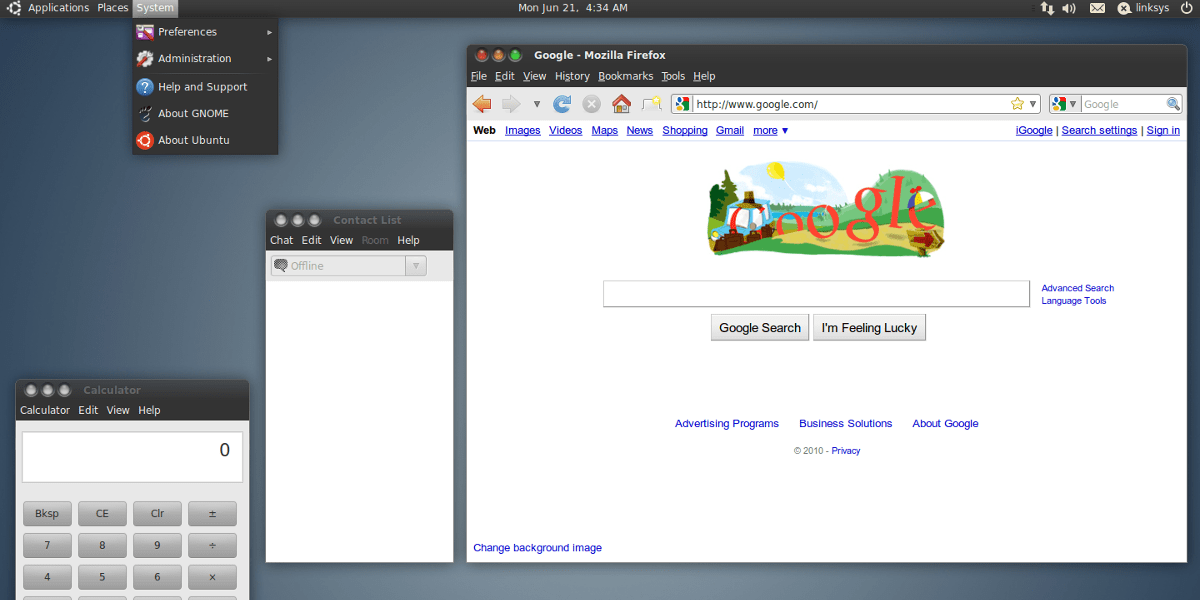The width and height of the screenshot is (1200, 600).
Task: Expand the Administration submenu arrow
Action: click(x=270, y=59)
